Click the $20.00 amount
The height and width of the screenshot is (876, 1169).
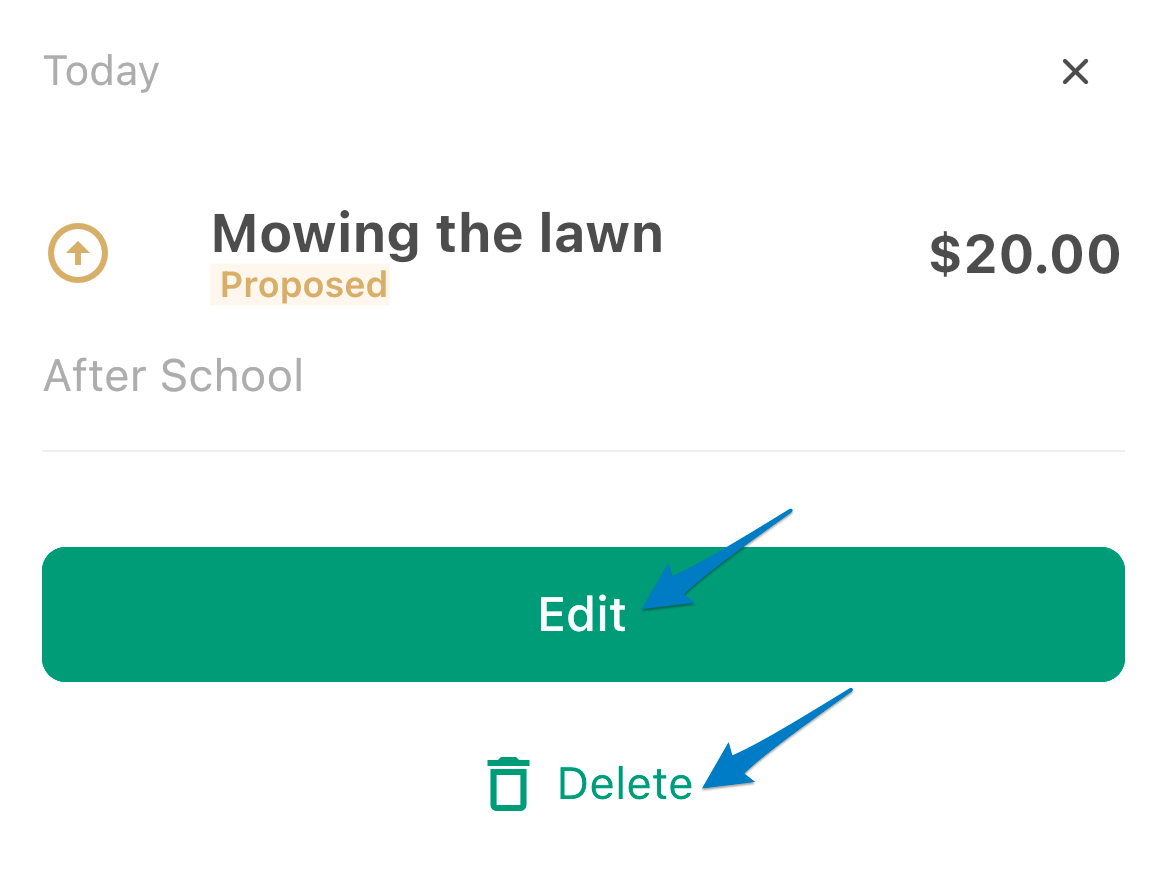click(x=1024, y=254)
